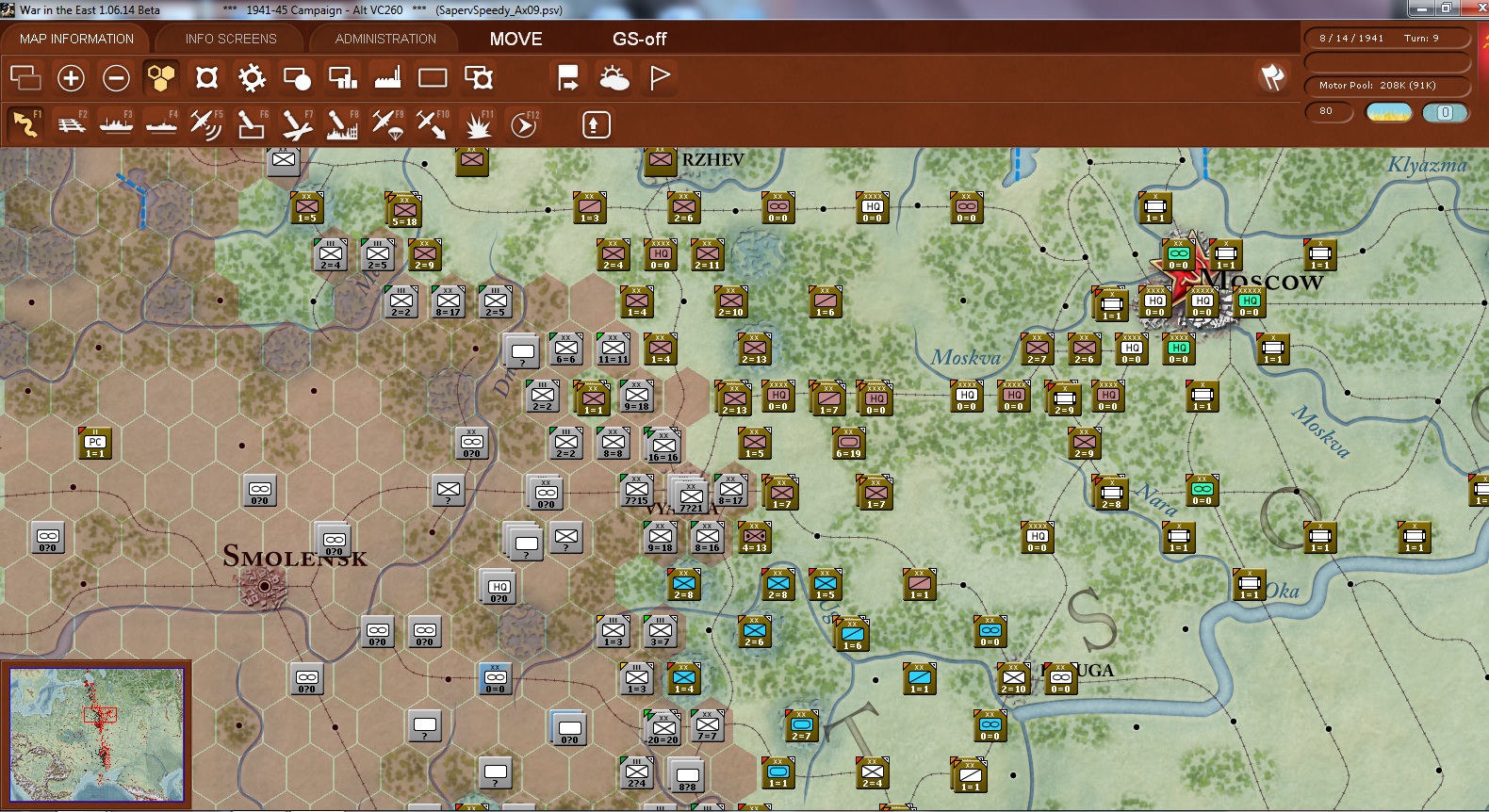Click the 80 value pill
Screen dimensions: 1489x812
(1329, 112)
